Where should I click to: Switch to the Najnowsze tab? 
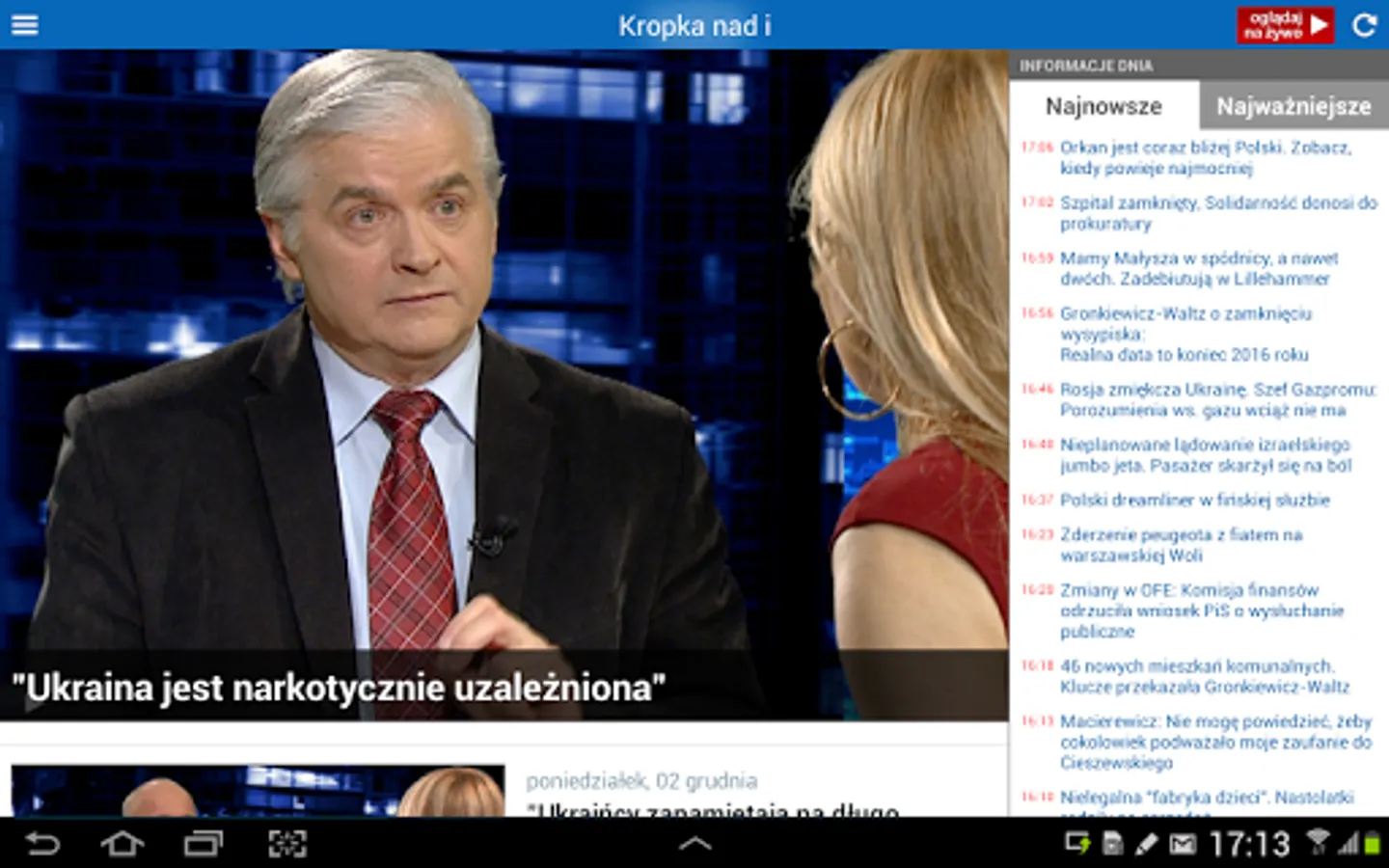click(1103, 106)
